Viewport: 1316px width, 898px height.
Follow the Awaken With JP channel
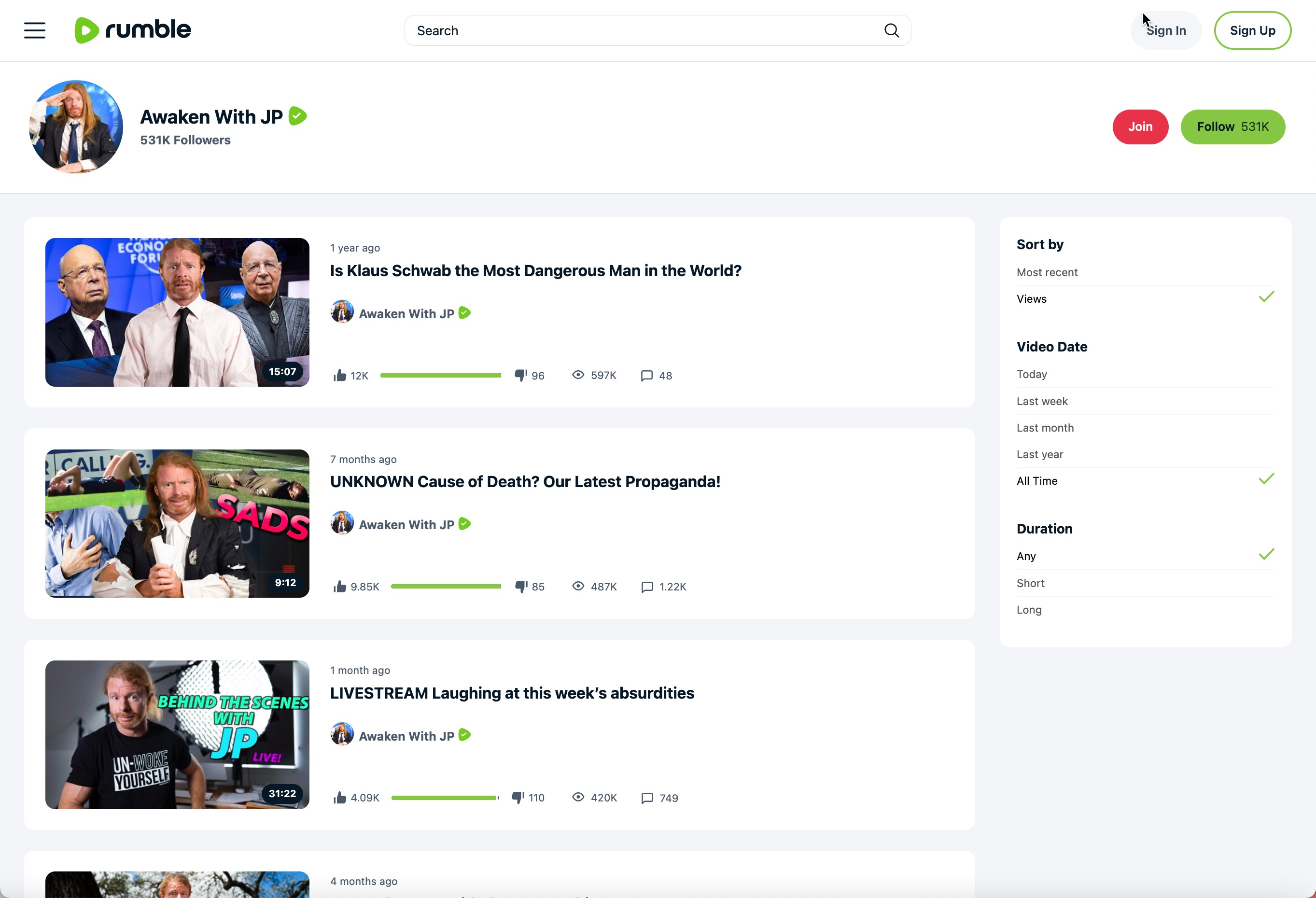click(x=1232, y=127)
